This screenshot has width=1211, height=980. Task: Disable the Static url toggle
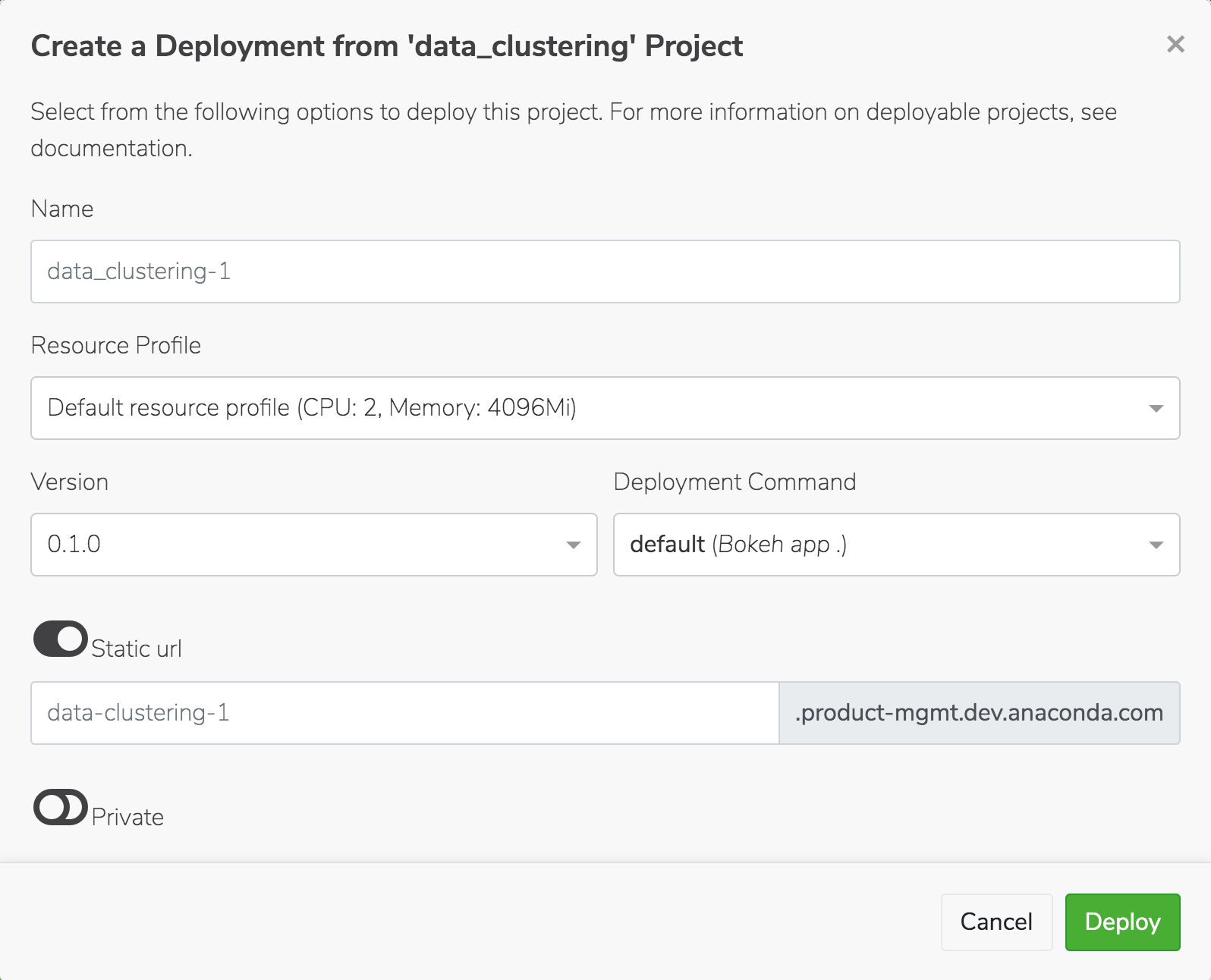(x=60, y=639)
